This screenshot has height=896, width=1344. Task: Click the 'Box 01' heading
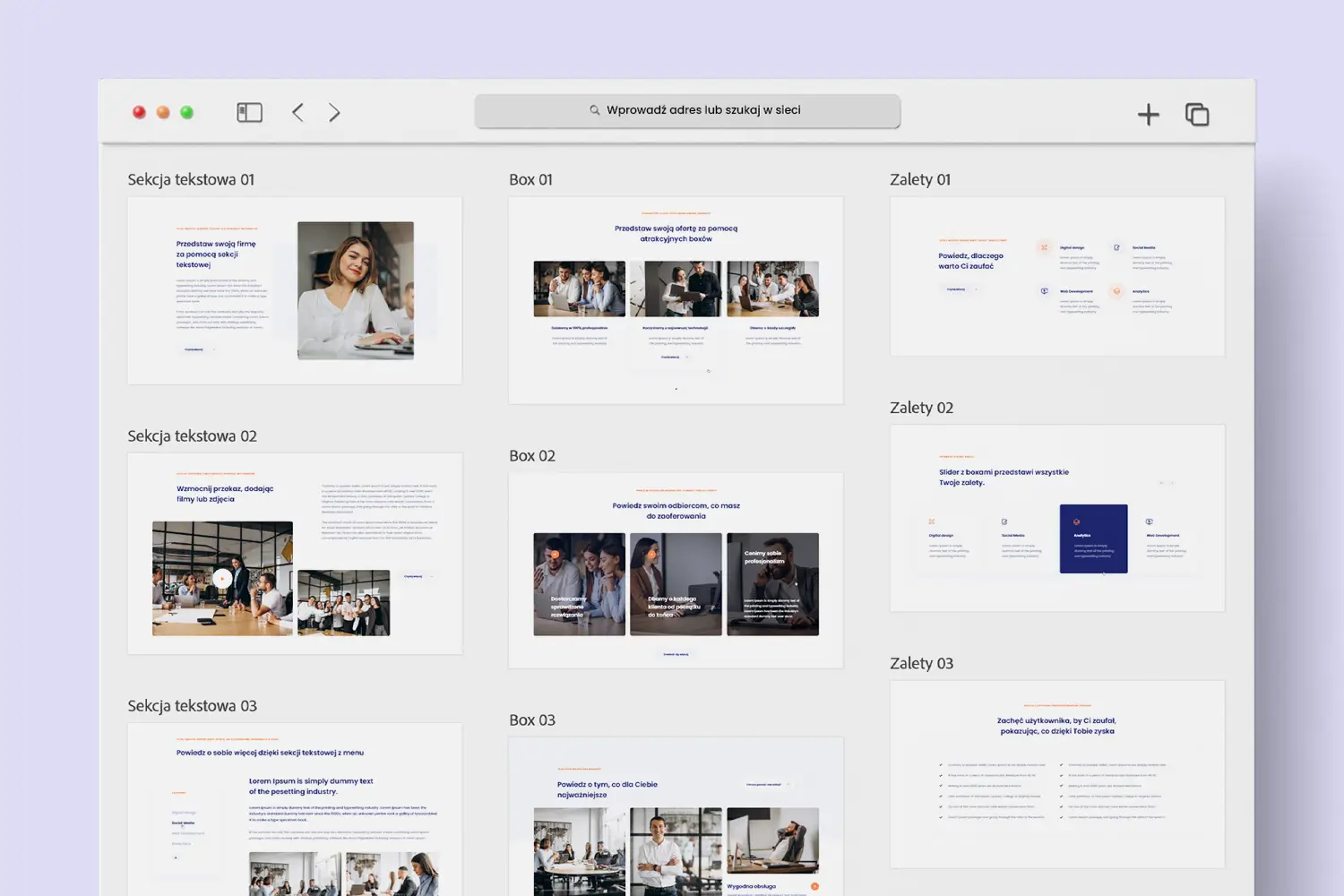coord(530,179)
